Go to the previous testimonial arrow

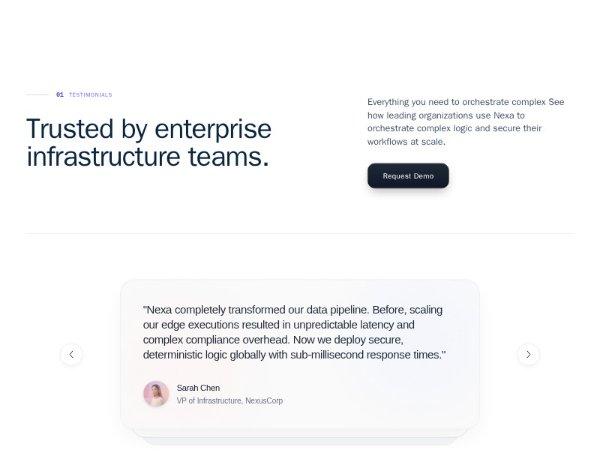pyautogui.click(x=71, y=354)
